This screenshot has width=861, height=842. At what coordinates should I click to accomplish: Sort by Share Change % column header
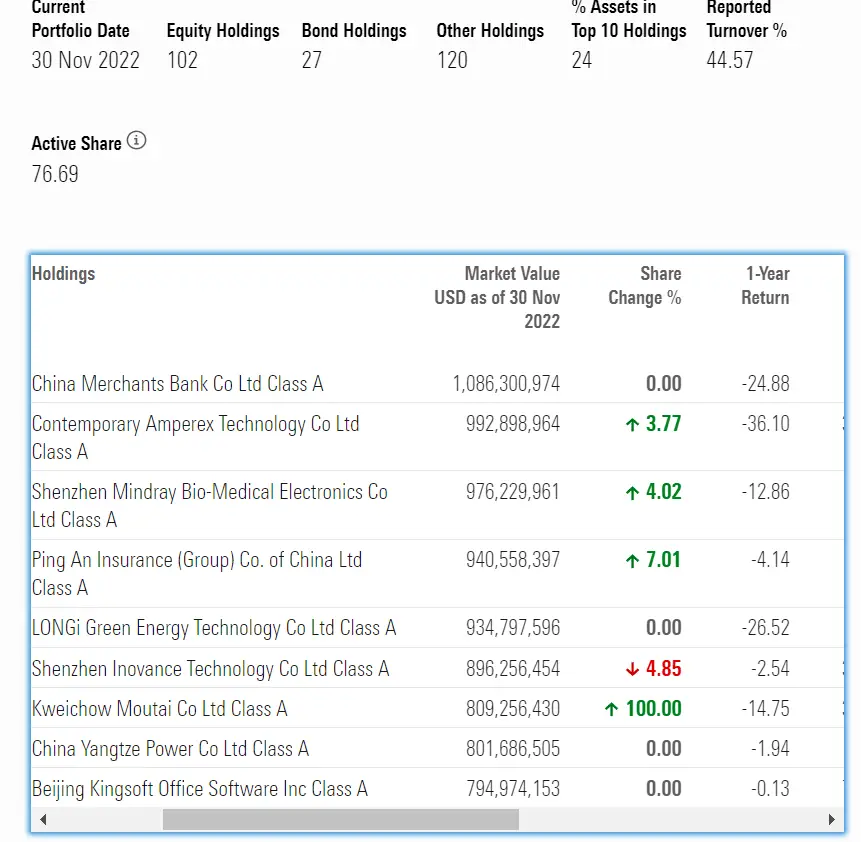[x=645, y=285]
